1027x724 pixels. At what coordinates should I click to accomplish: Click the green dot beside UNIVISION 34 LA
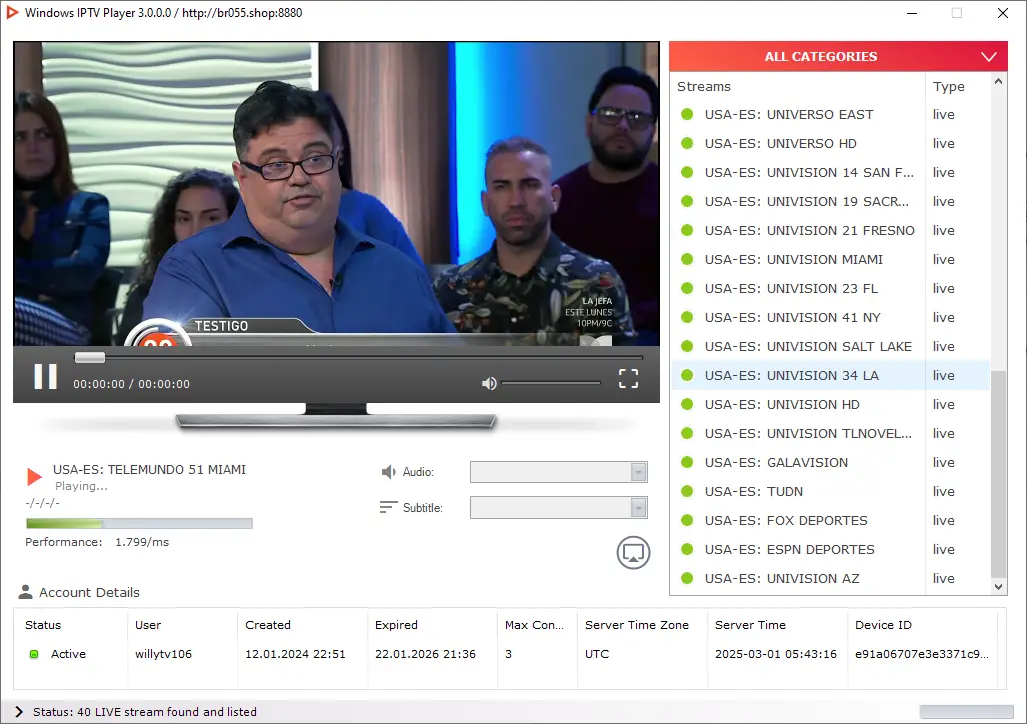687,375
